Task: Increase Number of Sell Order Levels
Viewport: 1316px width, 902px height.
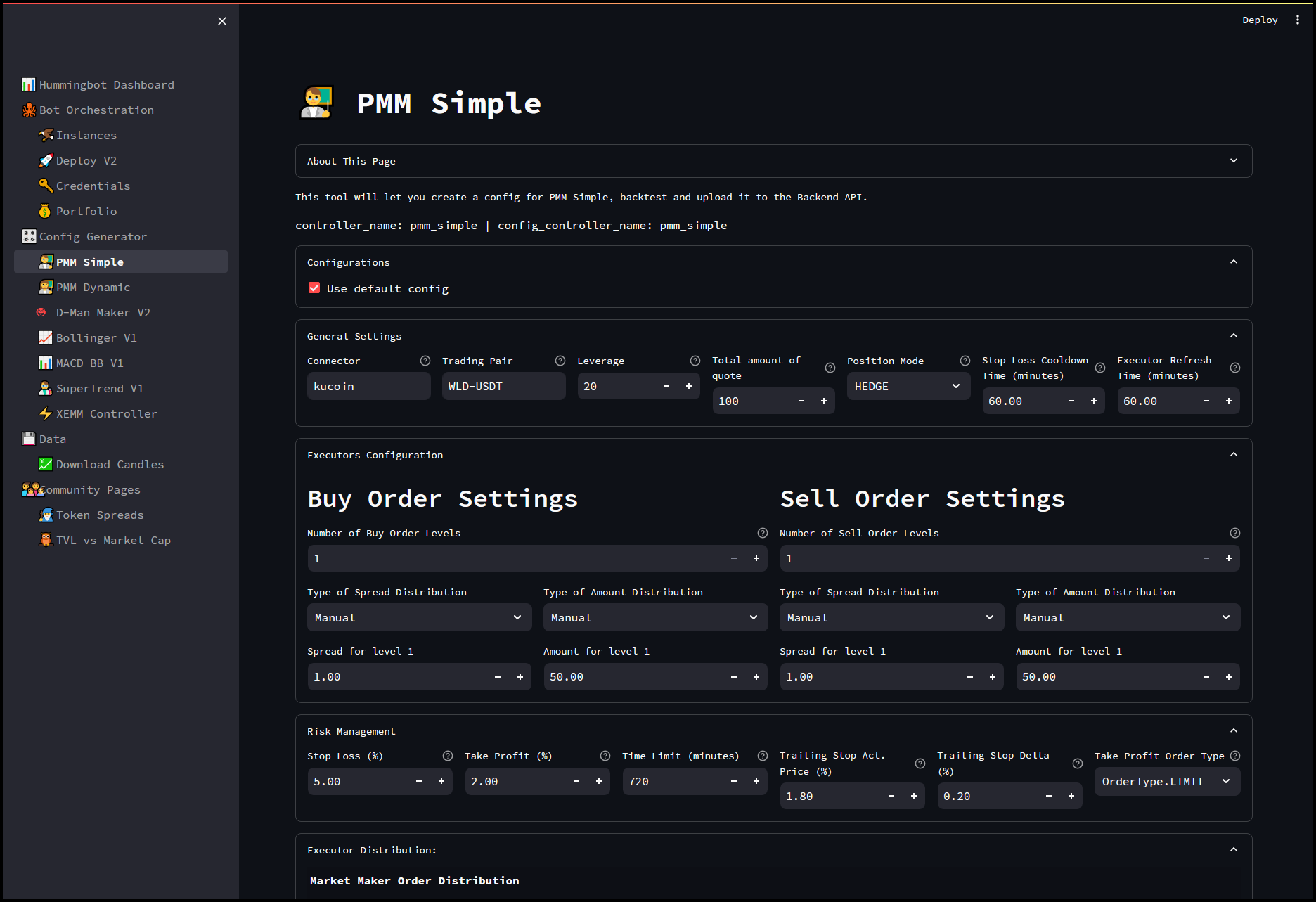Action: [1229, 558]
